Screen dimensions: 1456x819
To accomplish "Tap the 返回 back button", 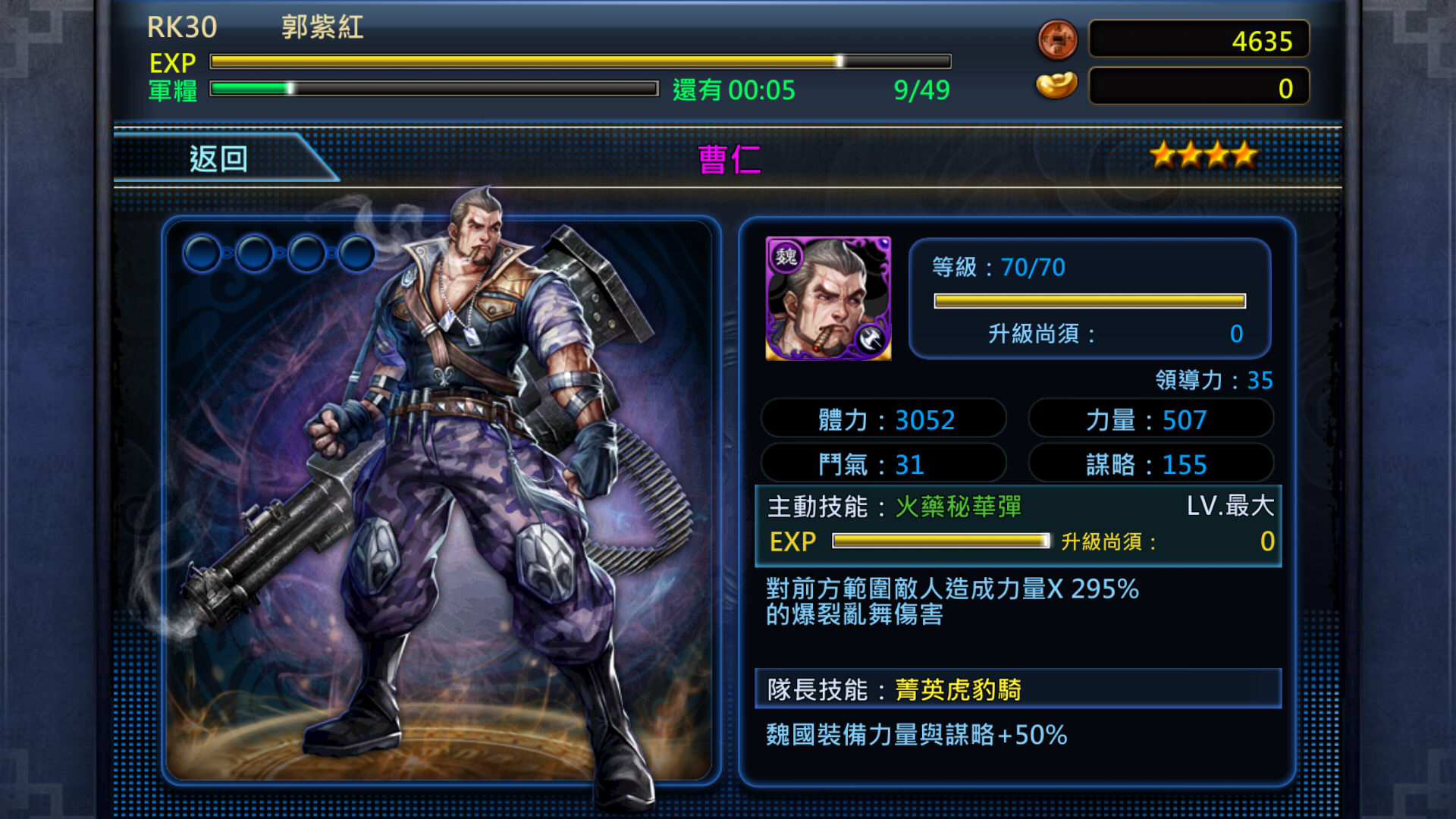I will [x=220, y=158].
